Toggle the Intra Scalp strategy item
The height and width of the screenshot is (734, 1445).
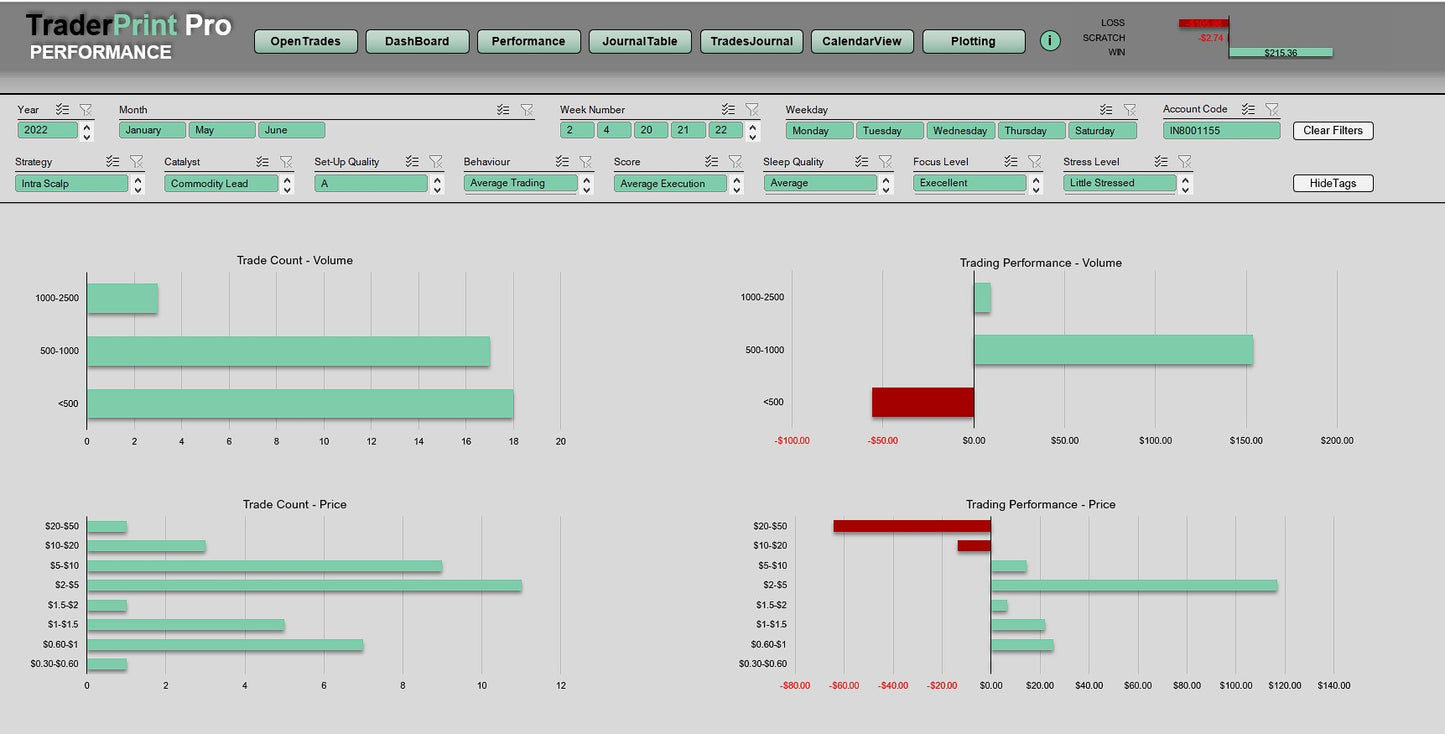[72, 183]
